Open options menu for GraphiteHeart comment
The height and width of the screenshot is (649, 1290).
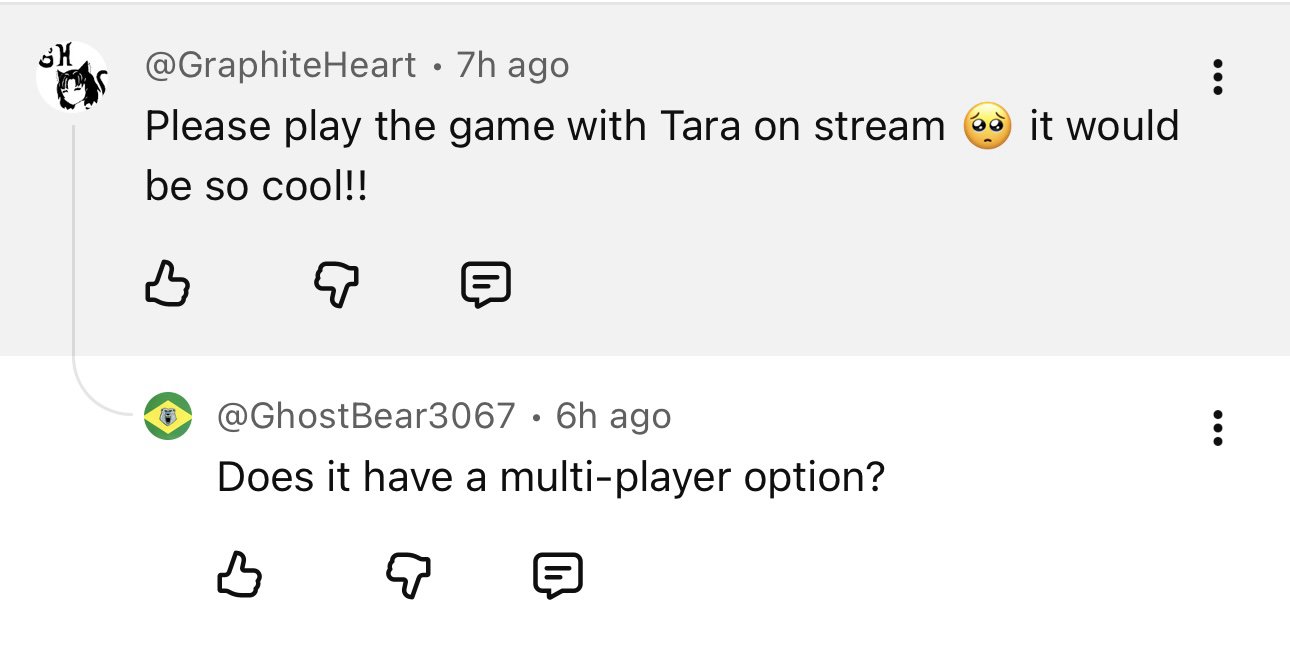coord(1217,77)
